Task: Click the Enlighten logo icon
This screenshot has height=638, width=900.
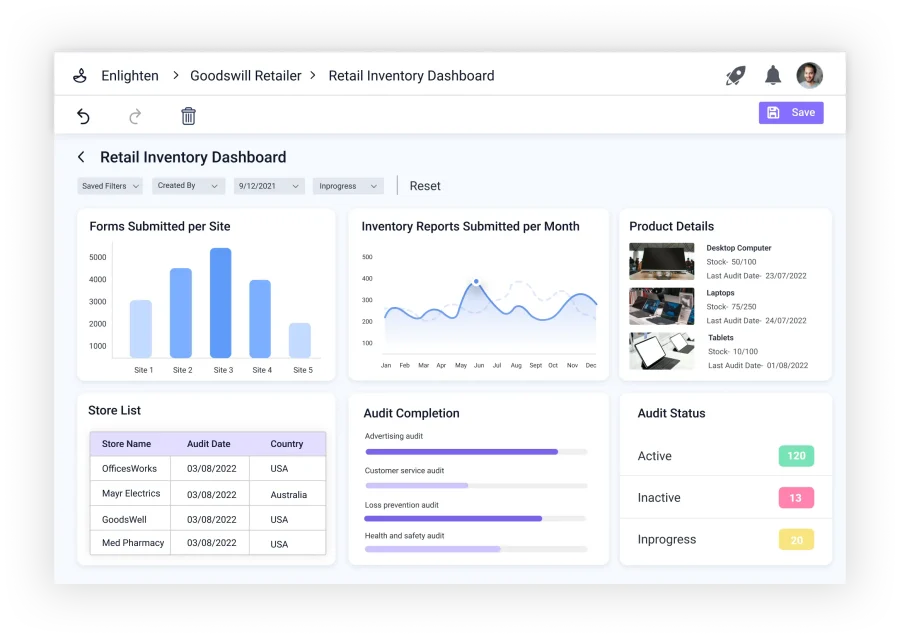Action: (x=80, y=76)
